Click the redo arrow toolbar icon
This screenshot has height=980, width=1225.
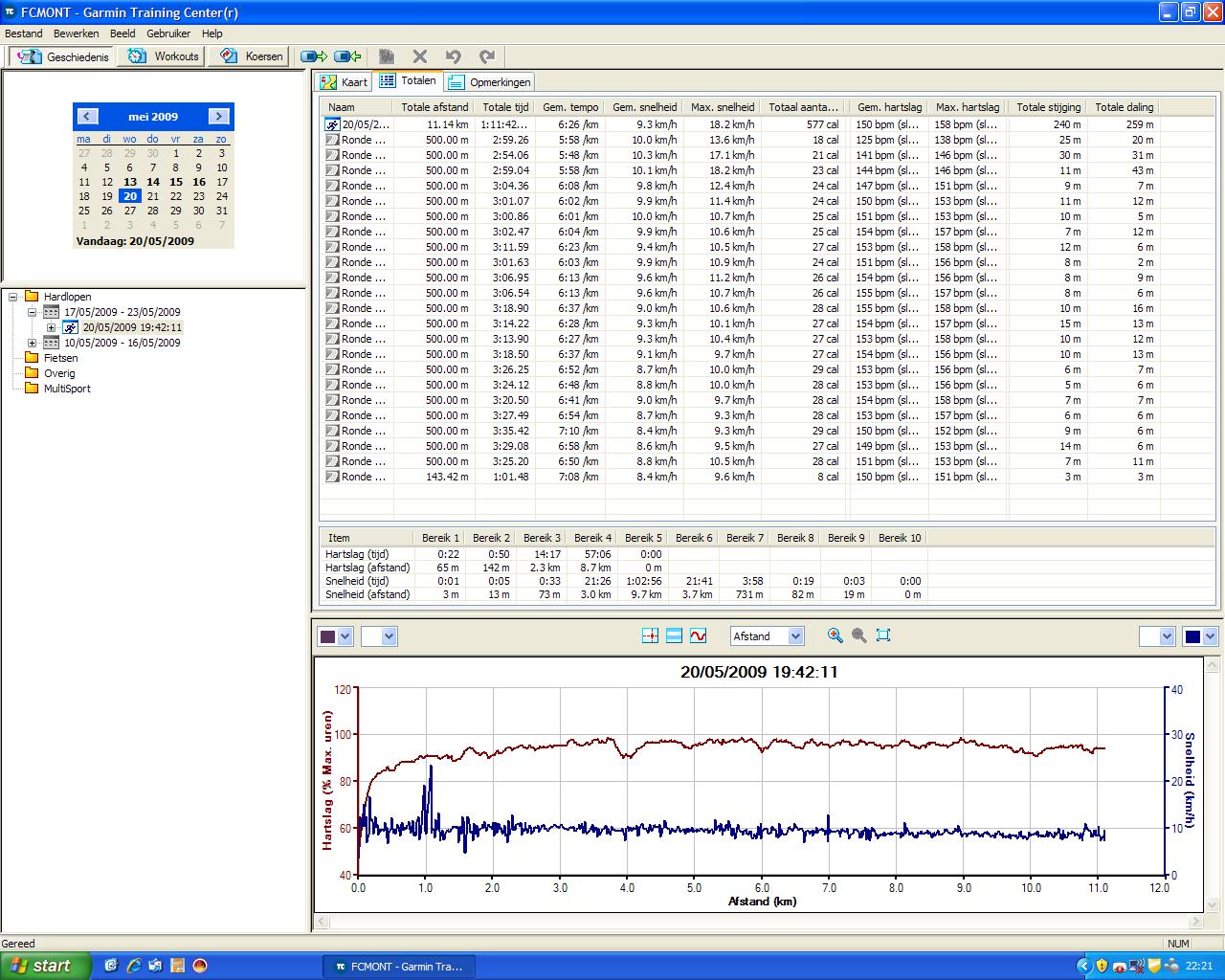[x=487, y=56]
